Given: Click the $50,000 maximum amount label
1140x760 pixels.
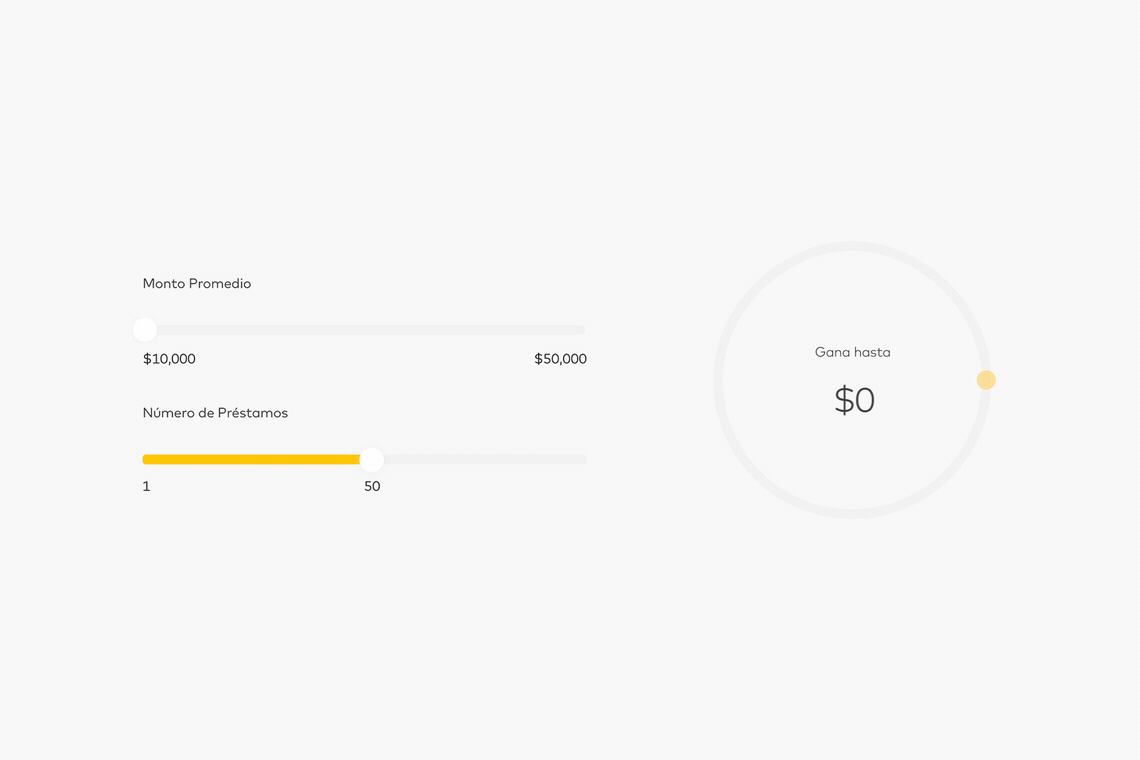Looking at the screenshot, I should 560,359.
